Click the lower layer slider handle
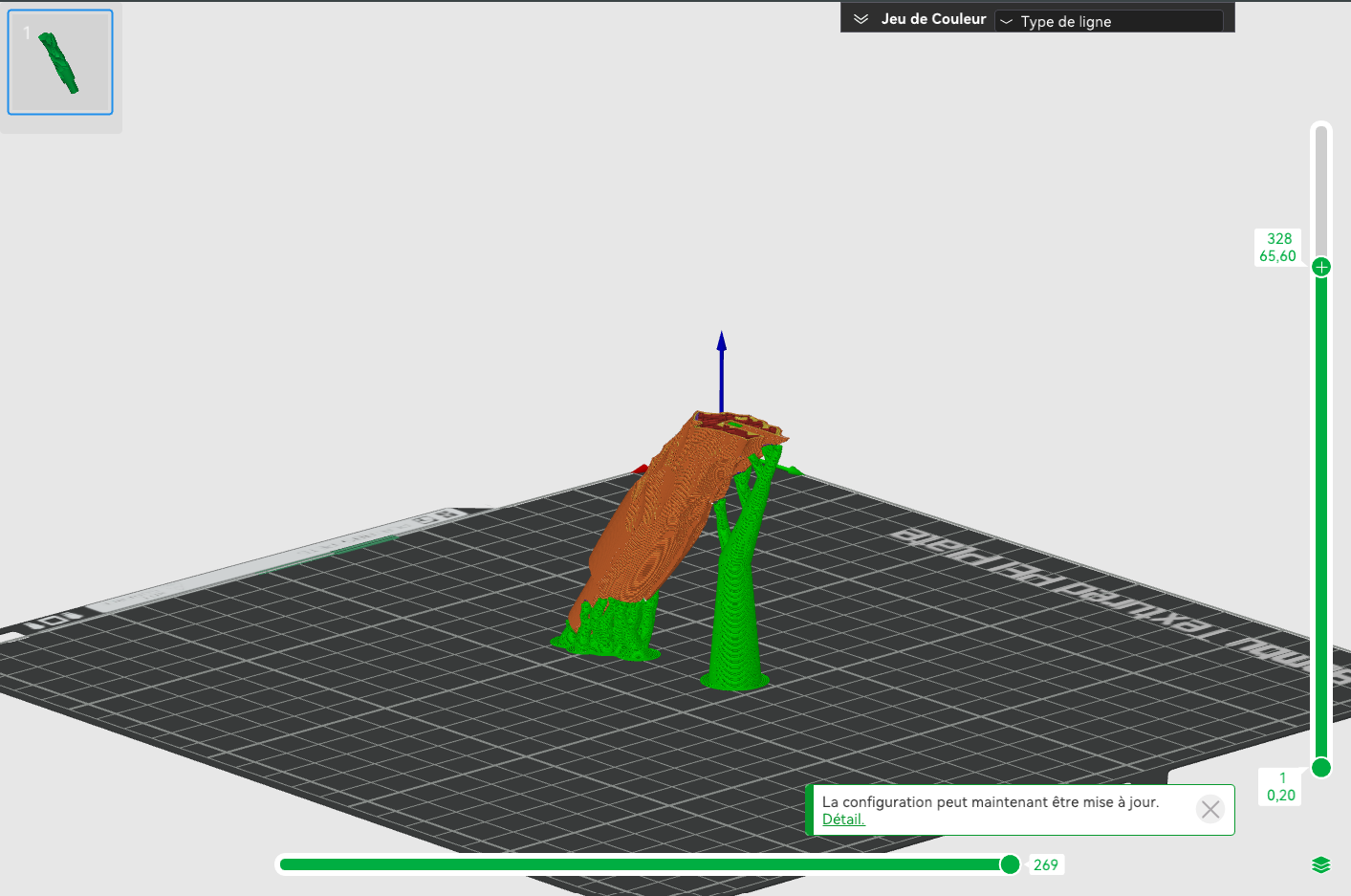The height and width of the screenshot is (896, 1351). coord(1321,767)
